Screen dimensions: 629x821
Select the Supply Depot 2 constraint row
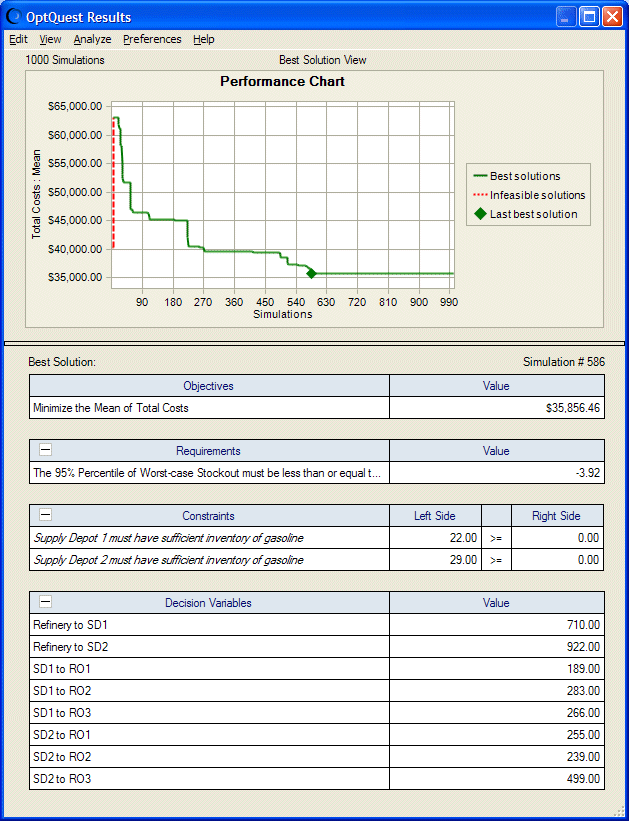(316, 560)
